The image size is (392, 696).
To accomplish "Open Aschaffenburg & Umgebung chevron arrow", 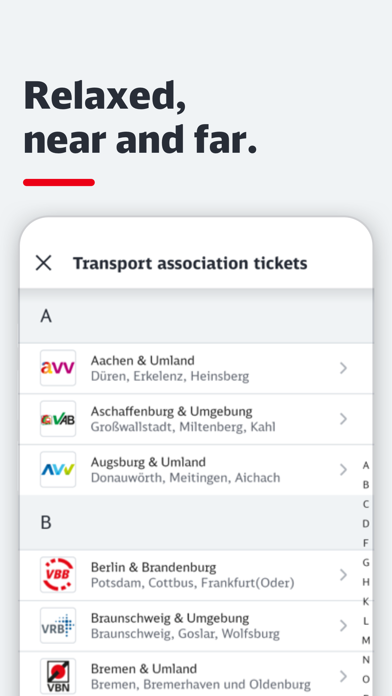I will pyautogui.click(x=343, y=419).
